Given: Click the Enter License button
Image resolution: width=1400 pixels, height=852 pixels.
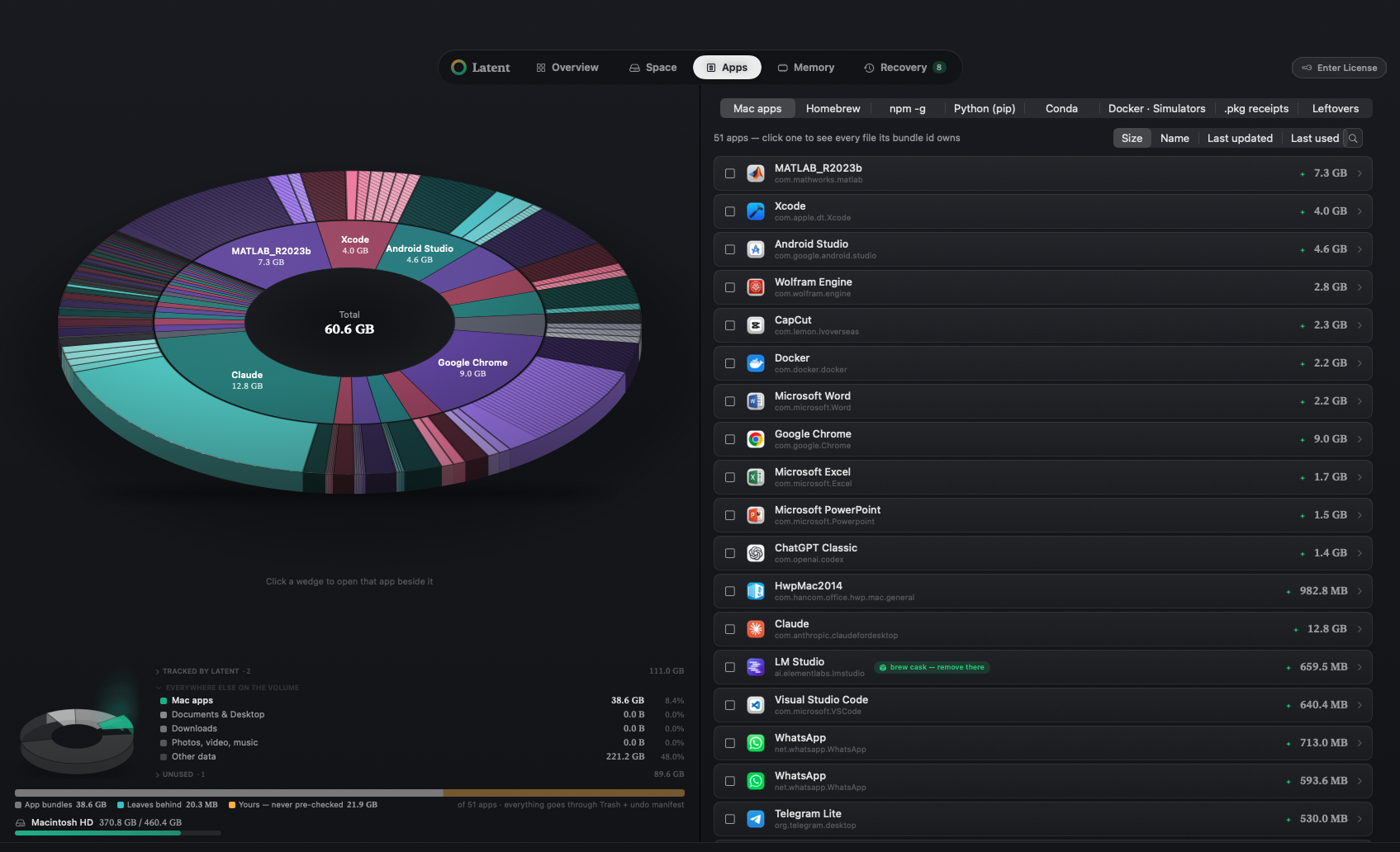Looking at the screenshot, I should [x=1339, y=68].
